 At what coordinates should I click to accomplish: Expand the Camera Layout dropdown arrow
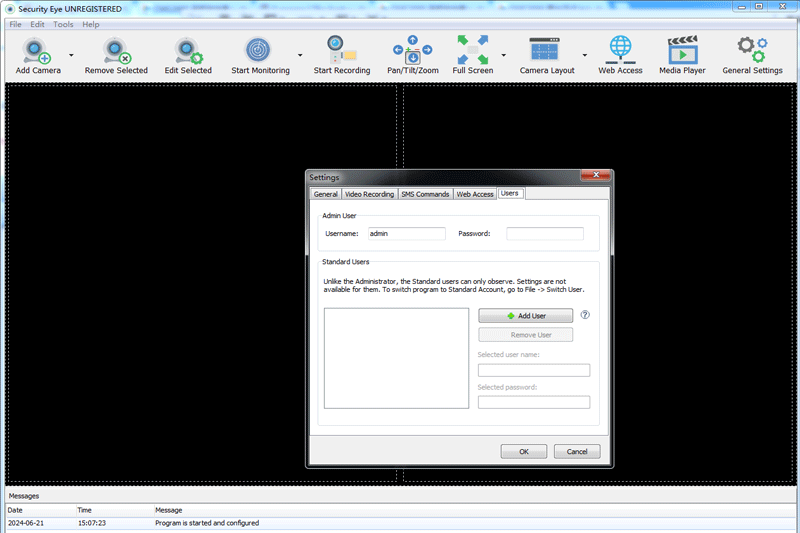(585, 55)
